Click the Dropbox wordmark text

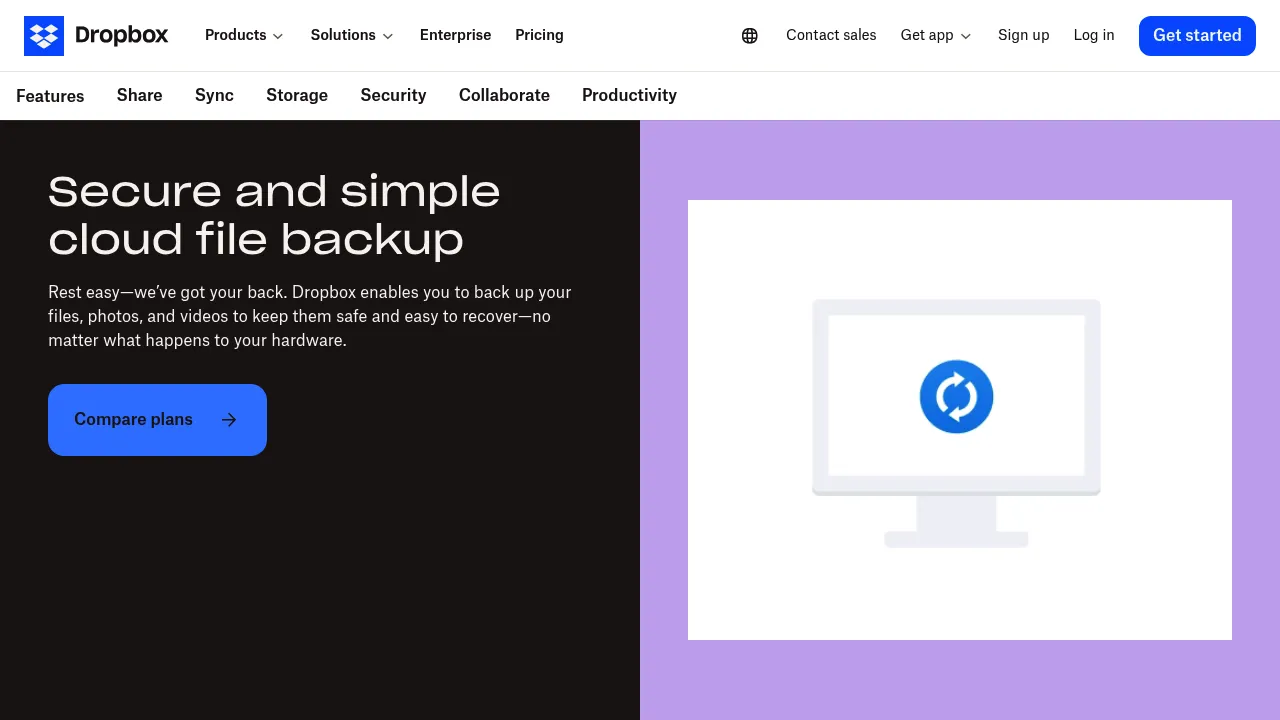coord(122,36)
